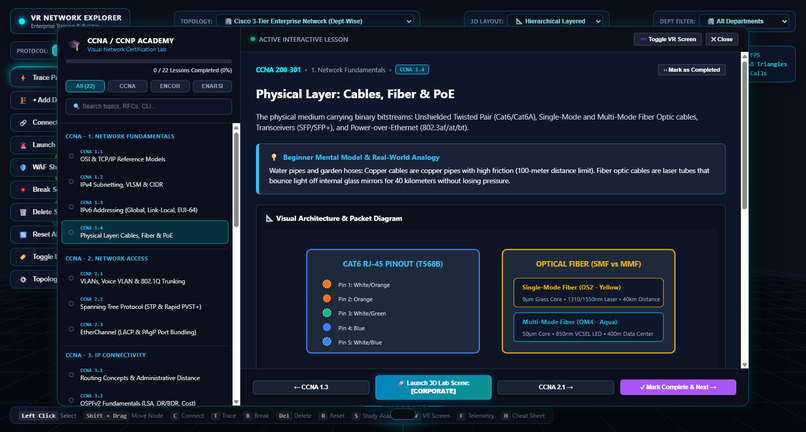
Task: Toggle completion circle for Physical Layer lesson
Action: click(71, 232)
